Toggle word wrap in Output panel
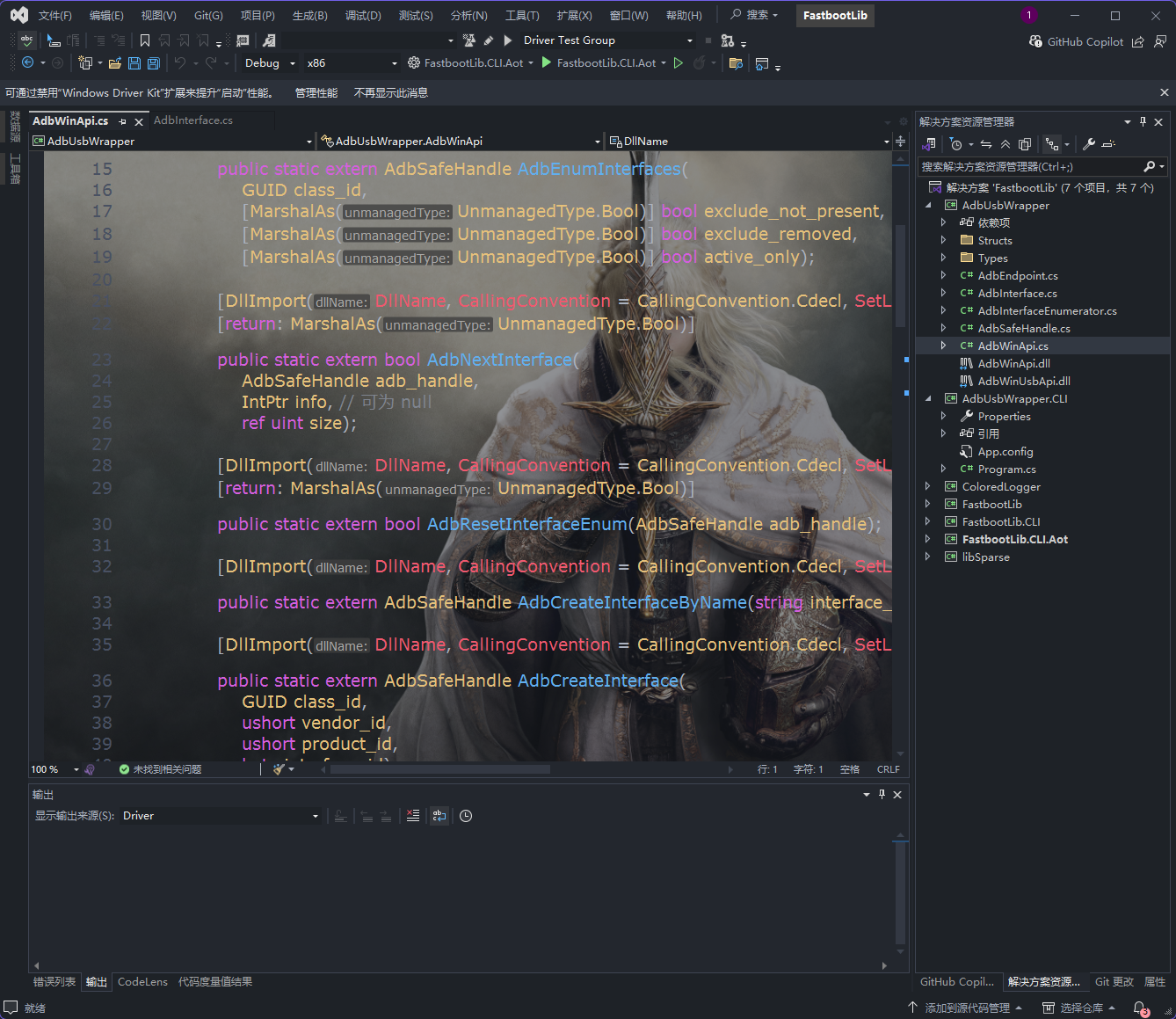The width and height of the screenshot is (1176, 1019). 439,816
